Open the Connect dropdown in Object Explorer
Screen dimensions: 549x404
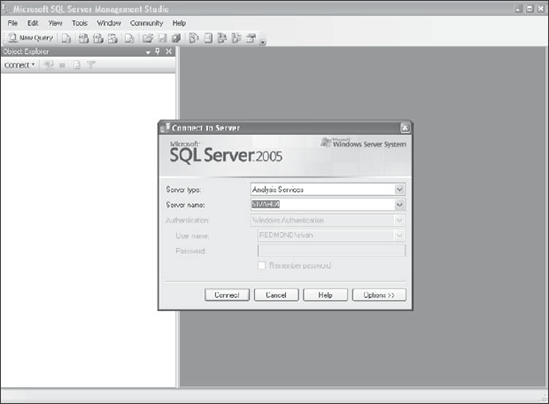tap(20, 65)
